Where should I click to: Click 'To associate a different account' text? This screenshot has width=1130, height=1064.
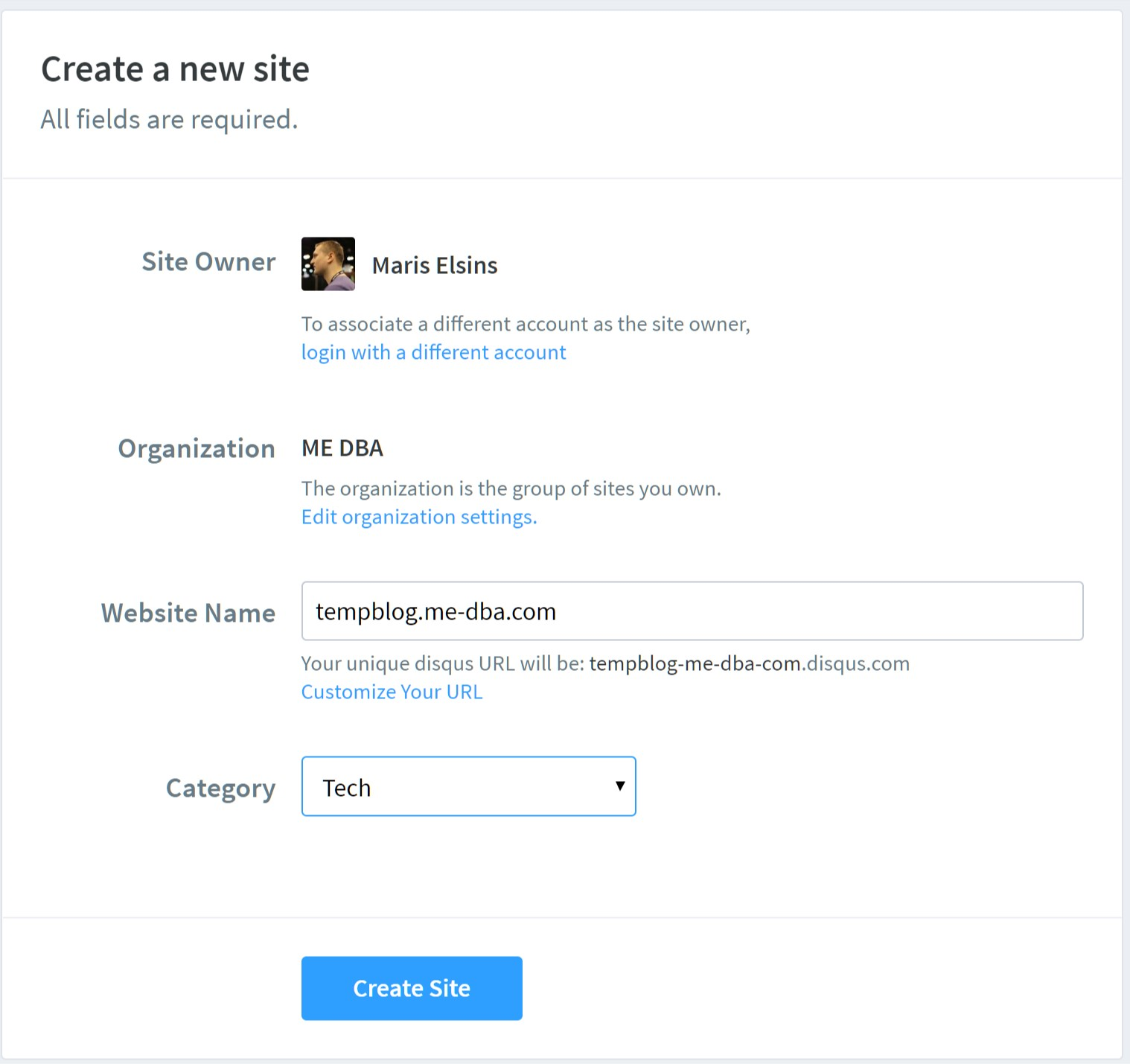tap(525, 324)
